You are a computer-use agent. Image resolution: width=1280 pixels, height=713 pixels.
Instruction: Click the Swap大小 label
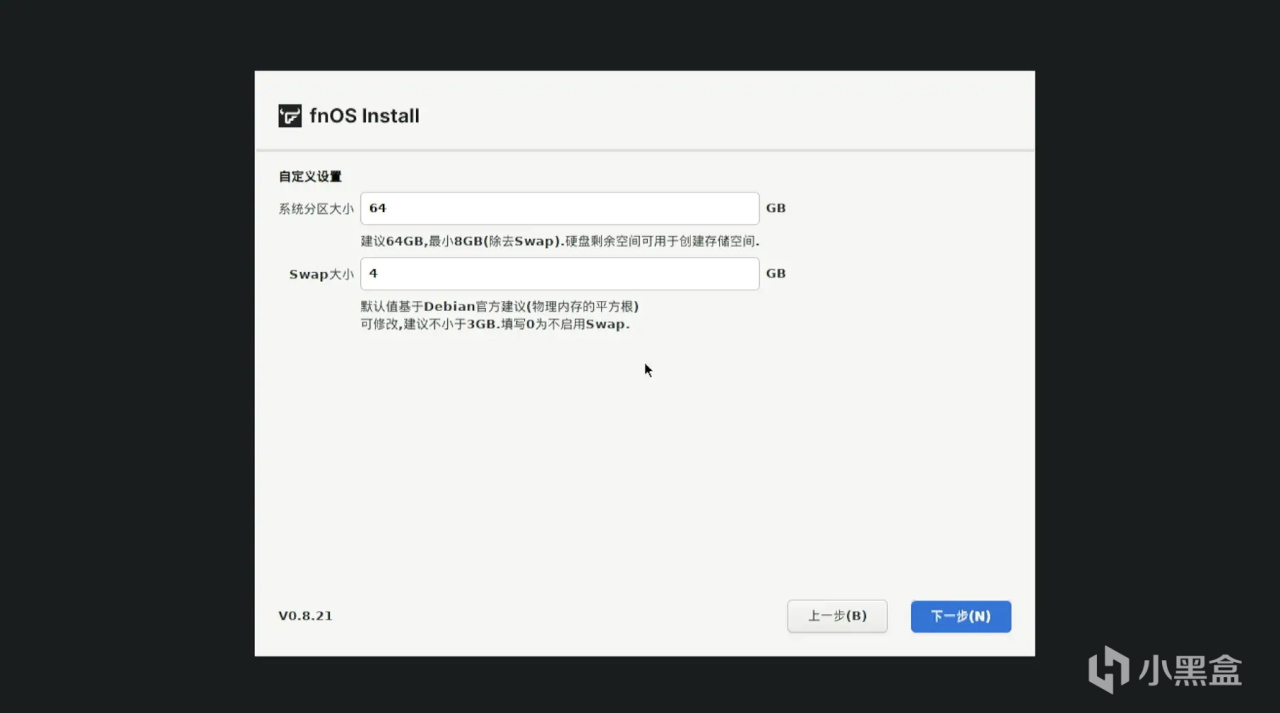(x=321, y=274)
